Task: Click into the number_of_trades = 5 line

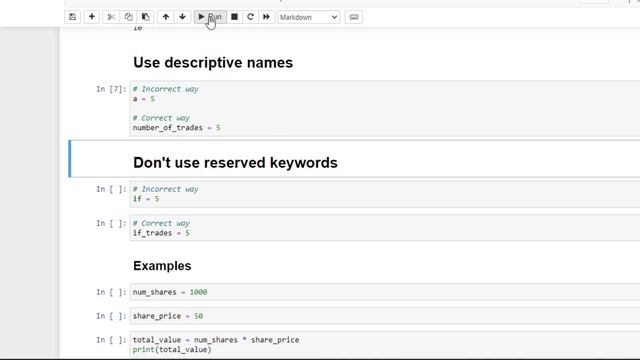Action: tap(176, 128)
